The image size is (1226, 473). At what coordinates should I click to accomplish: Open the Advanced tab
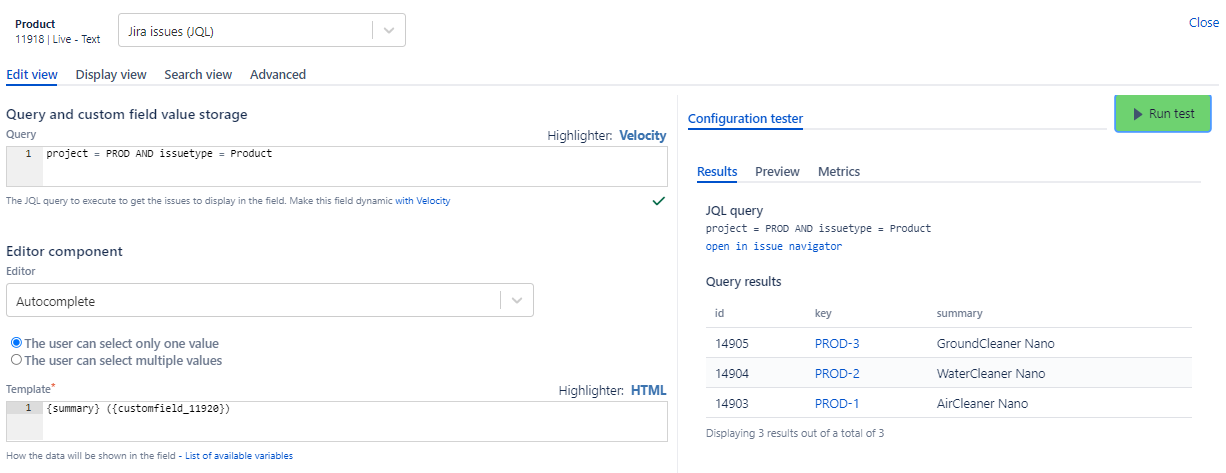[278, 75]
